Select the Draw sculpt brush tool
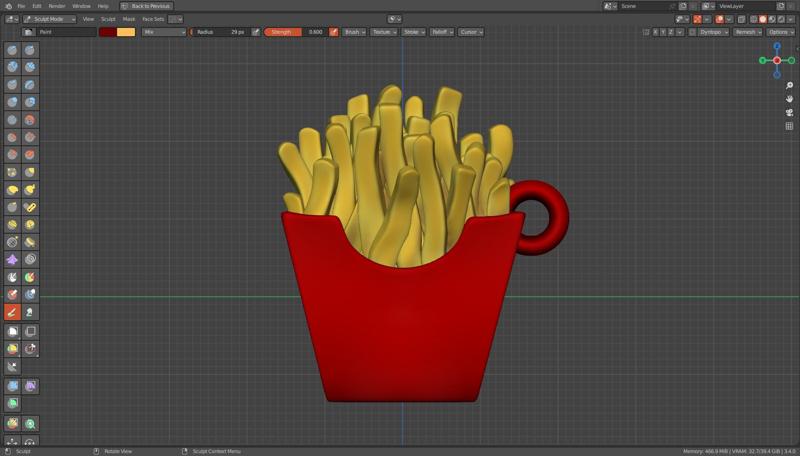 click(12, 50)
